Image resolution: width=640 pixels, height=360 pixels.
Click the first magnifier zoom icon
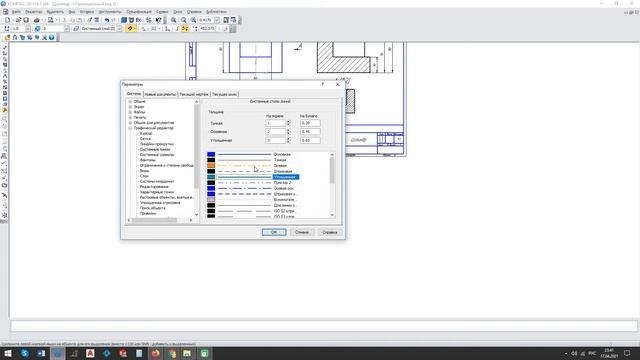174,20
